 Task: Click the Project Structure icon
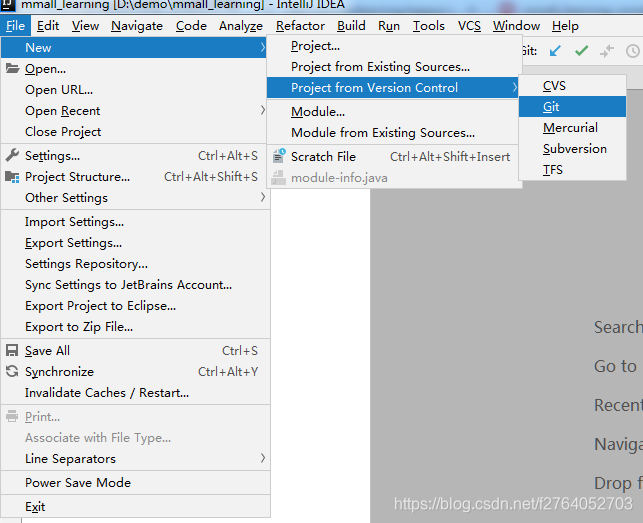12,177
